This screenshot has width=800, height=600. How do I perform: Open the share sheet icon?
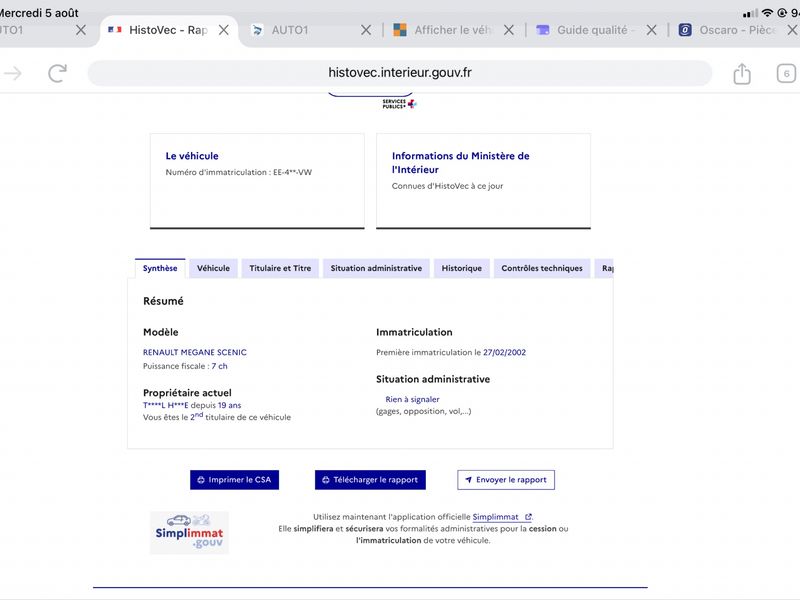coord(742,73)
